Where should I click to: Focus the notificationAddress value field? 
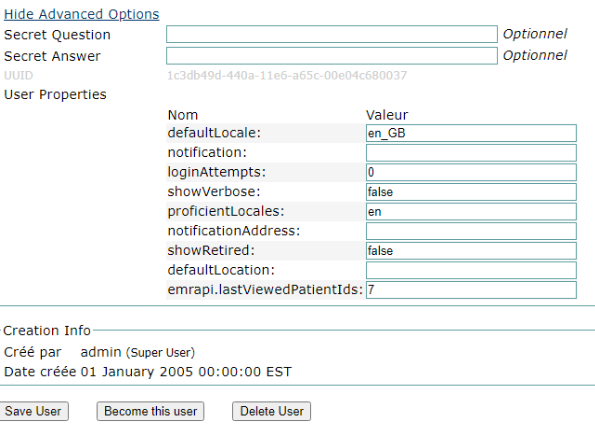click(471, 231)
